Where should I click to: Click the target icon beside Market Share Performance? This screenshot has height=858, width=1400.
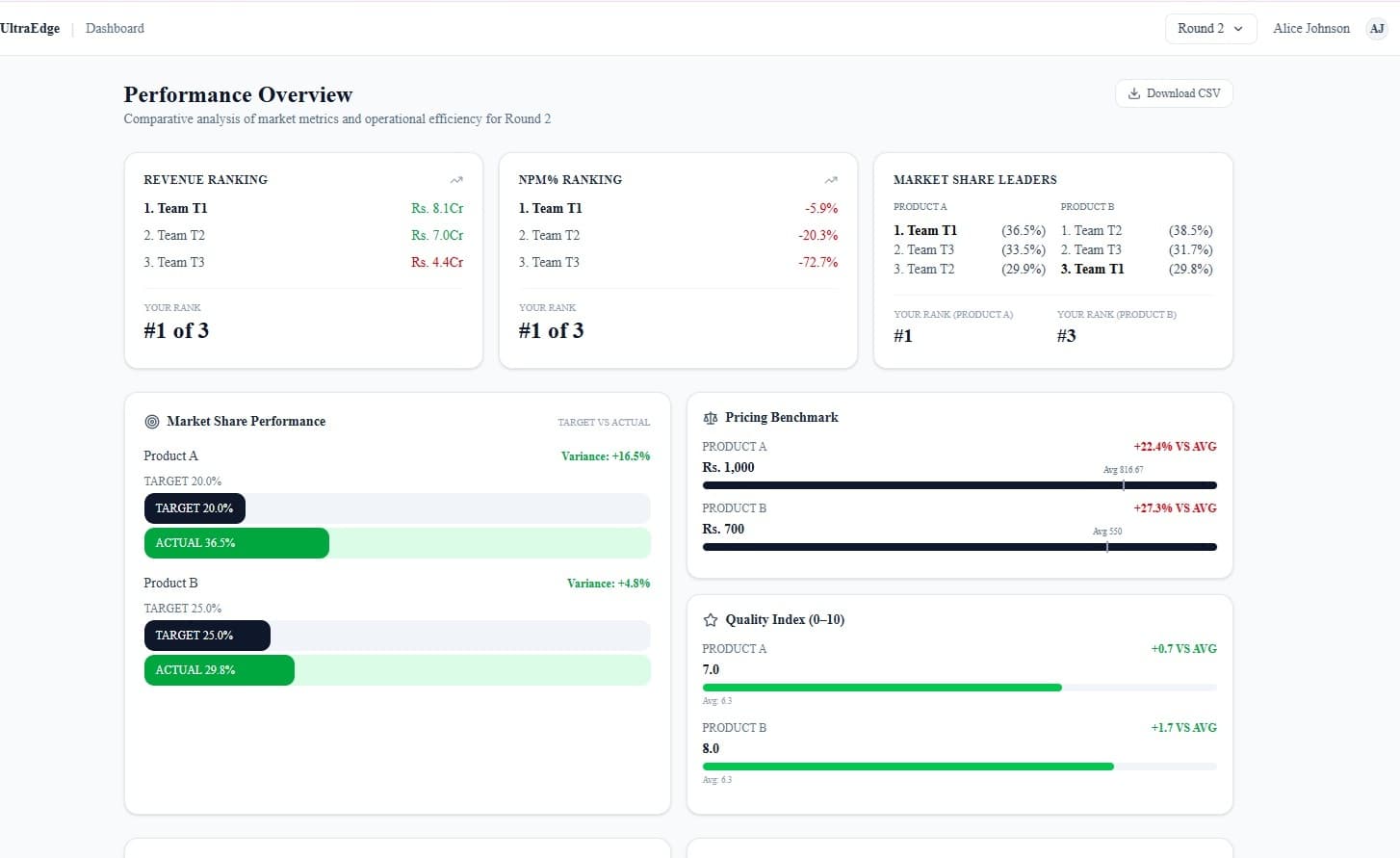point(151,422)
